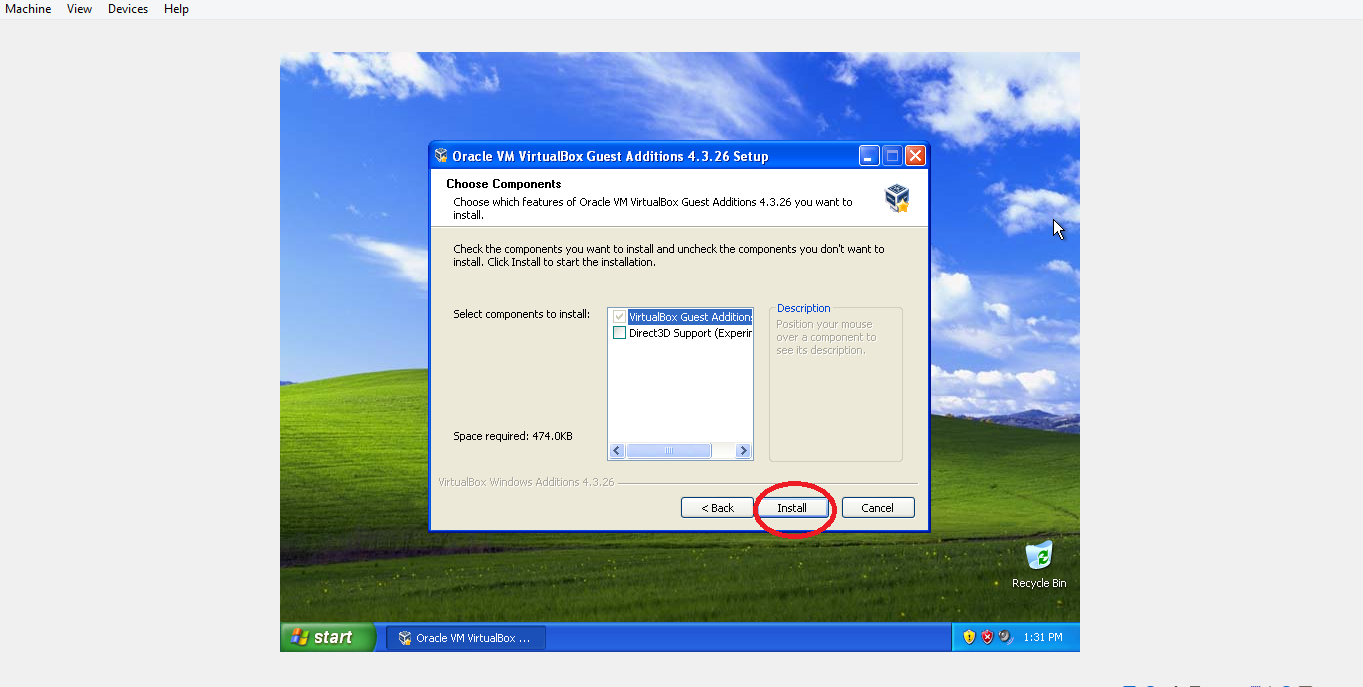Minimize the Guest Additions setup window
Image resolution: width=1363 pixels, height=687 pixels.
point(869,156)
